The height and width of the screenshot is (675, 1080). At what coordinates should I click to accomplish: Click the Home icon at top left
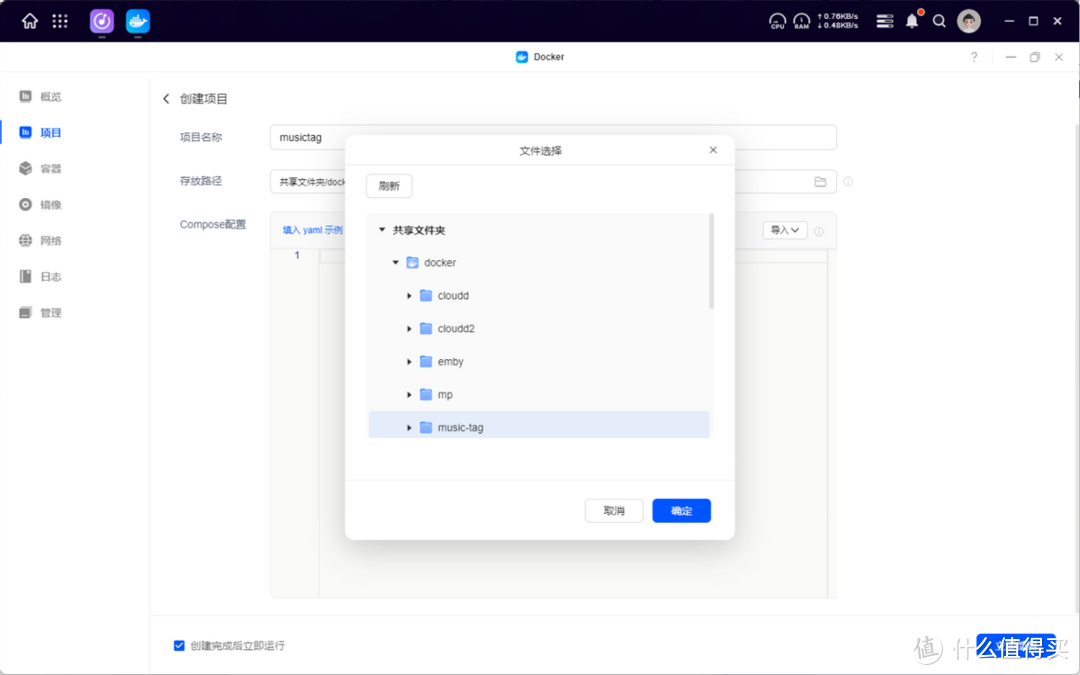(x=29, y=20)
